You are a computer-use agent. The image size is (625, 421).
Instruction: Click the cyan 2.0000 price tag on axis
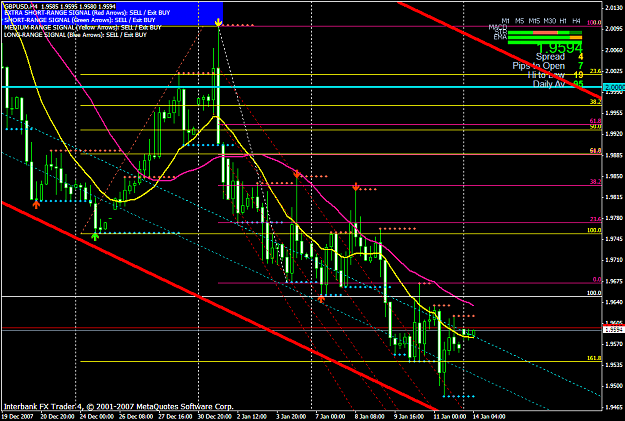[x=613, y=87]
